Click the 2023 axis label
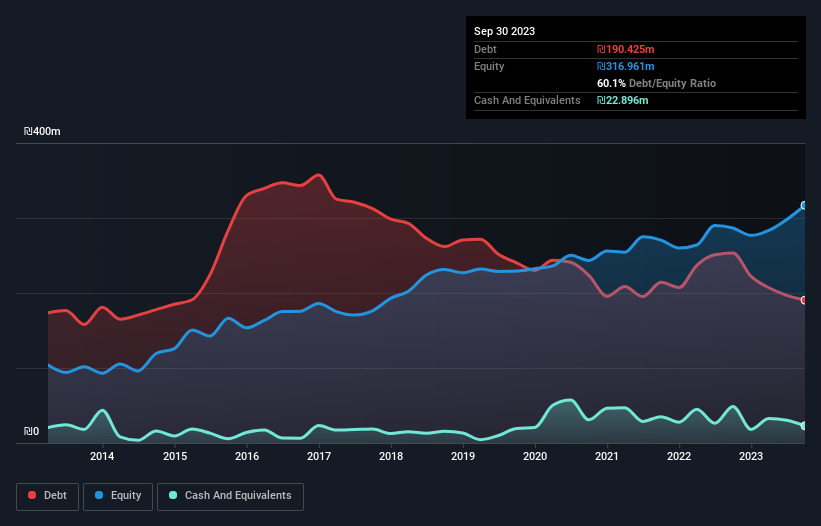Image resolution: width=821 pixels, height=526 pixels. 751,456
